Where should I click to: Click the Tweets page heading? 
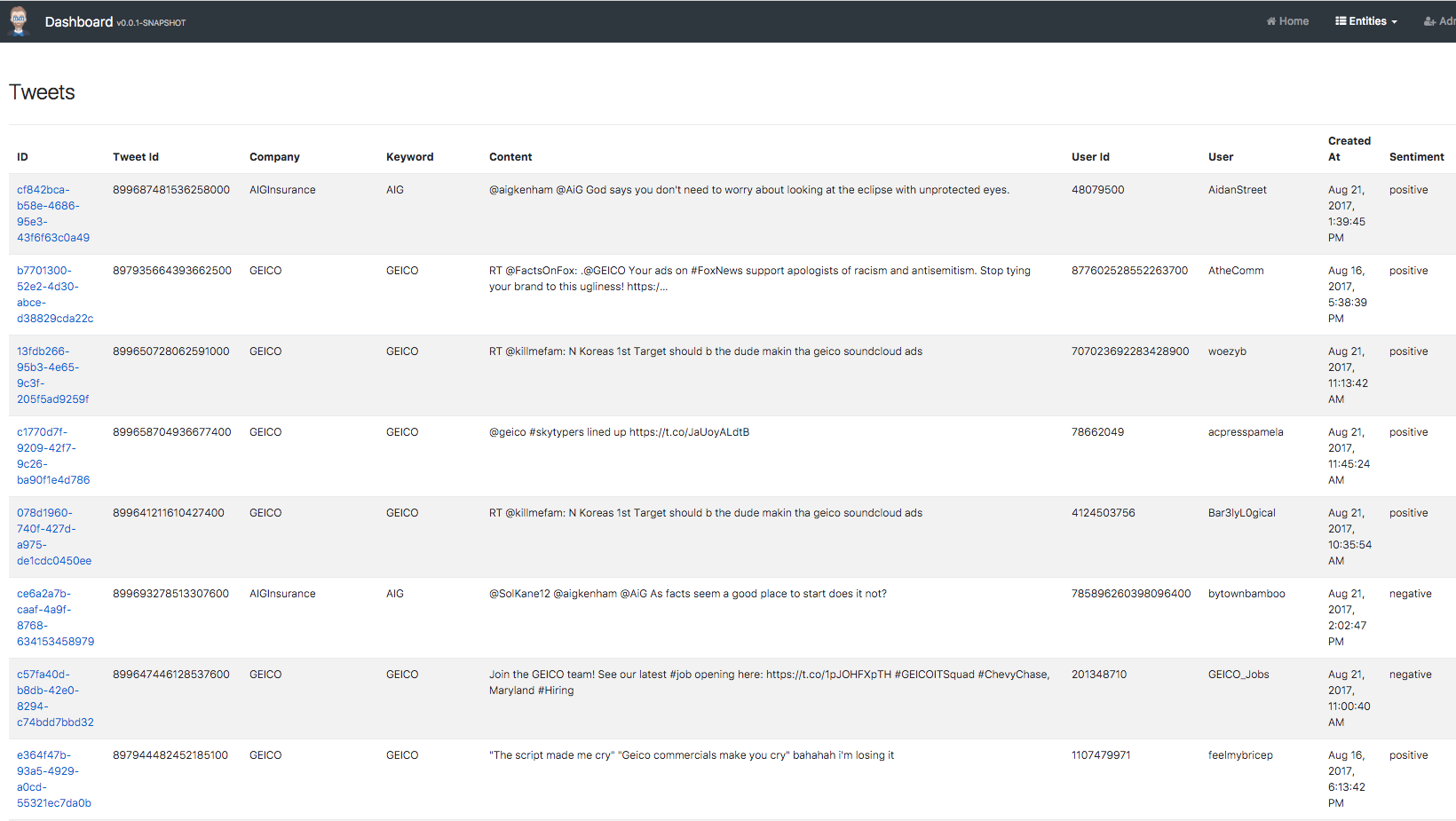click(x=42, y=92)
